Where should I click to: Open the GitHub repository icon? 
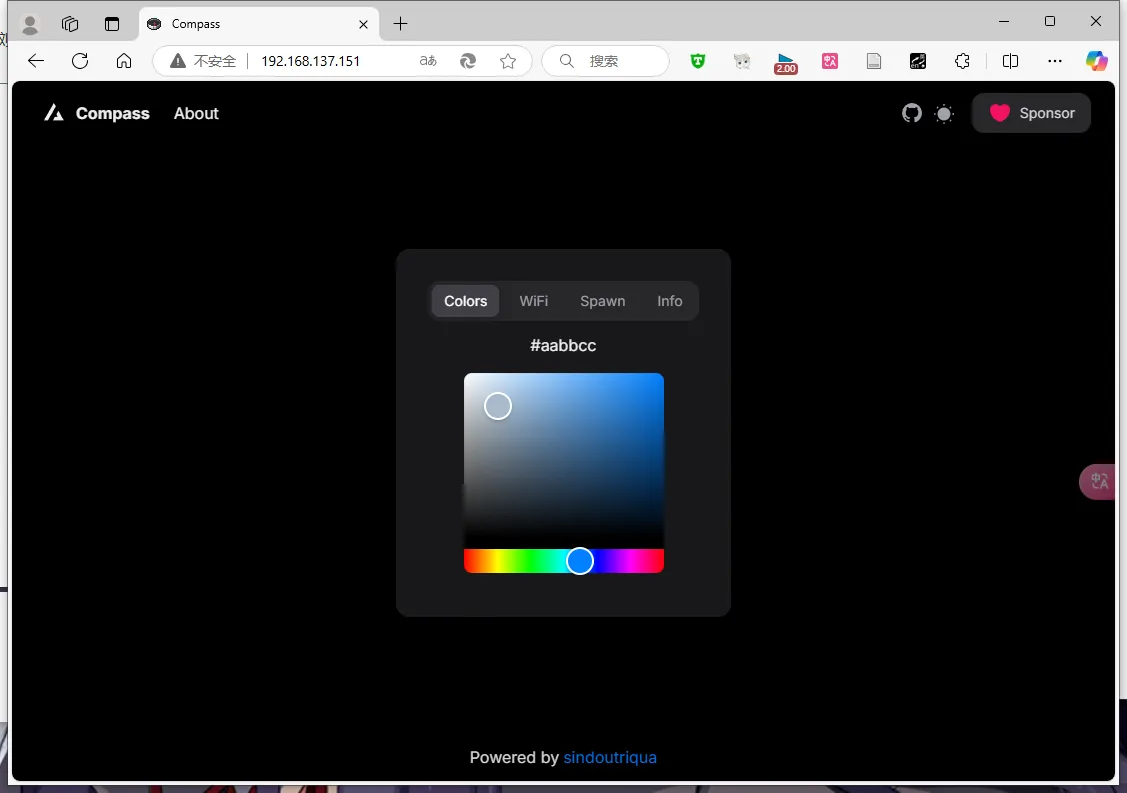click(x=911, y=113)
